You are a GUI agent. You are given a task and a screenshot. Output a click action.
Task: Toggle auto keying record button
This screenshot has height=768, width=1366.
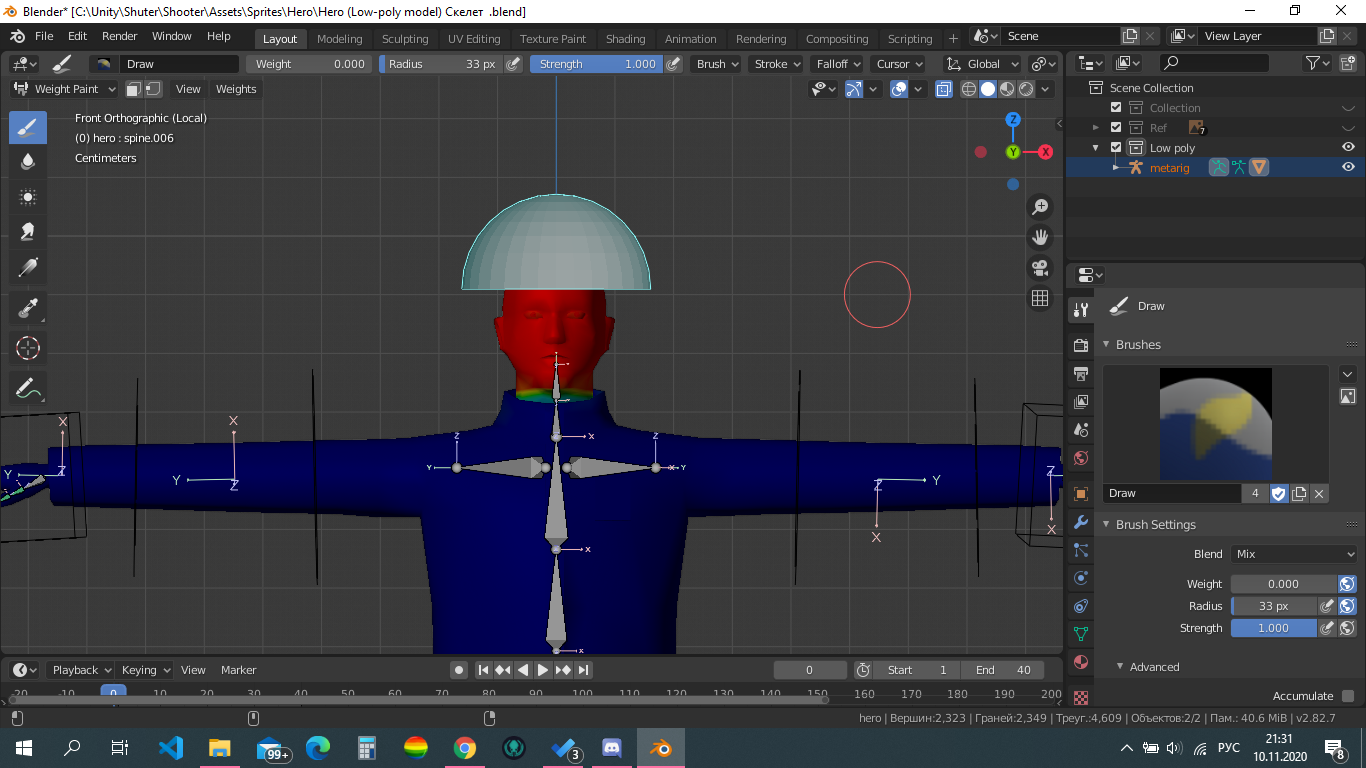point(458,670)
